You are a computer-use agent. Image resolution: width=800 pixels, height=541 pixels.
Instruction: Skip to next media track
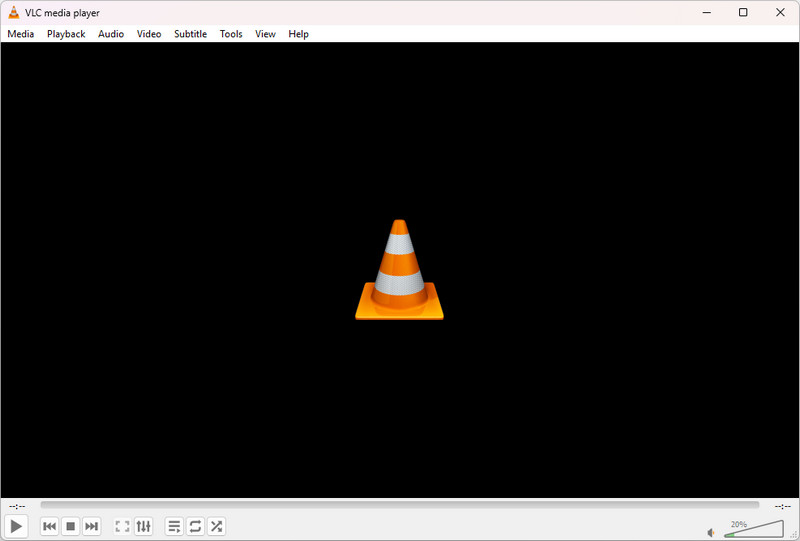[x=91, y=526]
